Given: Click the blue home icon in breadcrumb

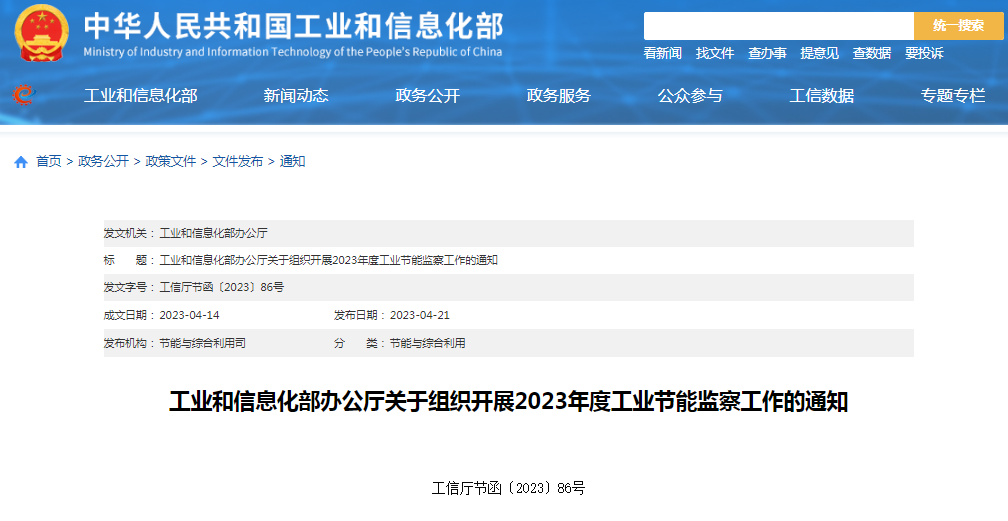Looking at the screenshot, I should point(21,162).
